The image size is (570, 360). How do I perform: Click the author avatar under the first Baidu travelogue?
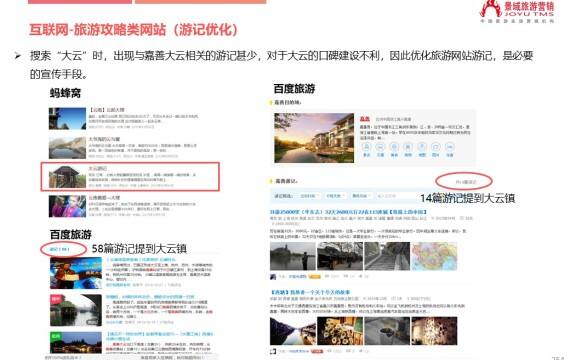point(273,277)
